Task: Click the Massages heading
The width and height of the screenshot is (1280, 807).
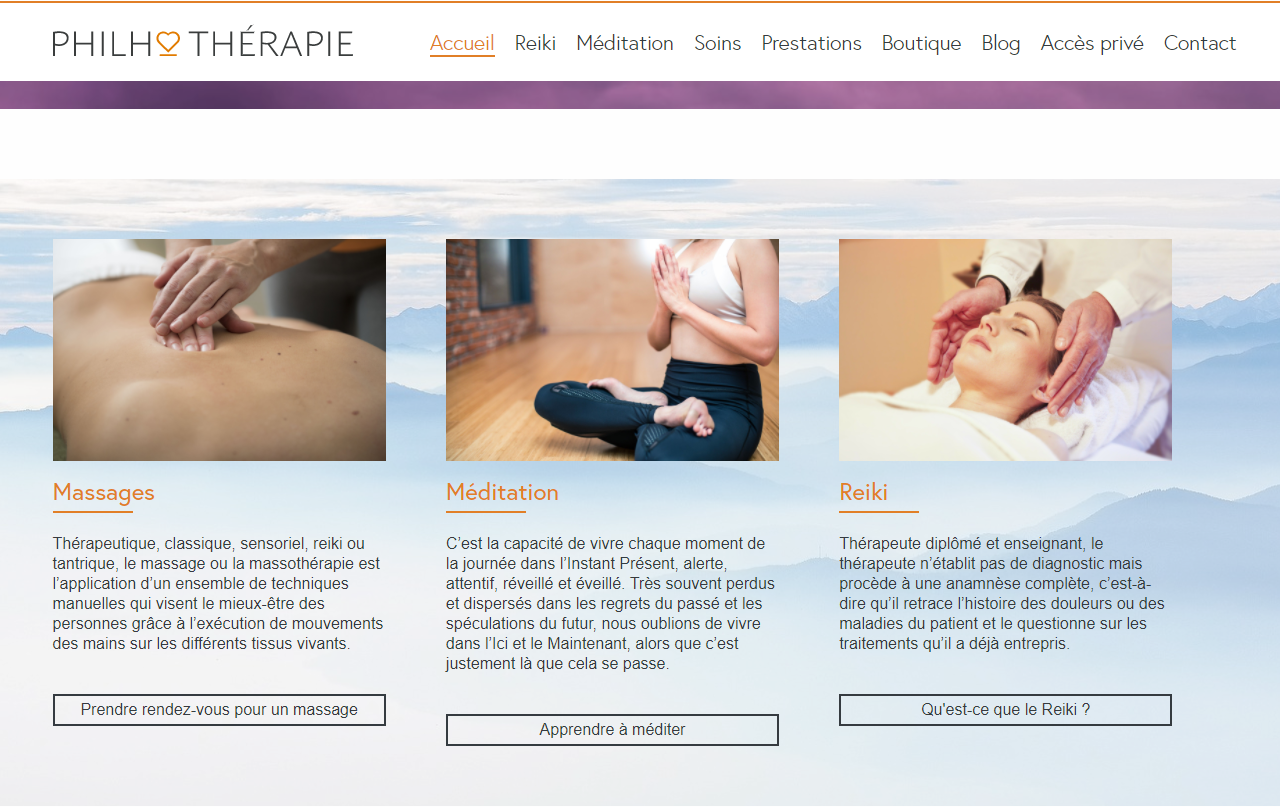Action: pyautogui.click(x=104, y=492)
